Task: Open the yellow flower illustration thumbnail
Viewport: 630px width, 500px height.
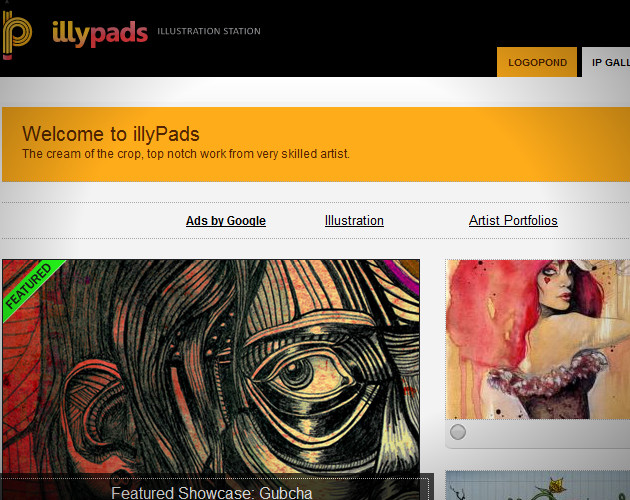Action: 538,486
